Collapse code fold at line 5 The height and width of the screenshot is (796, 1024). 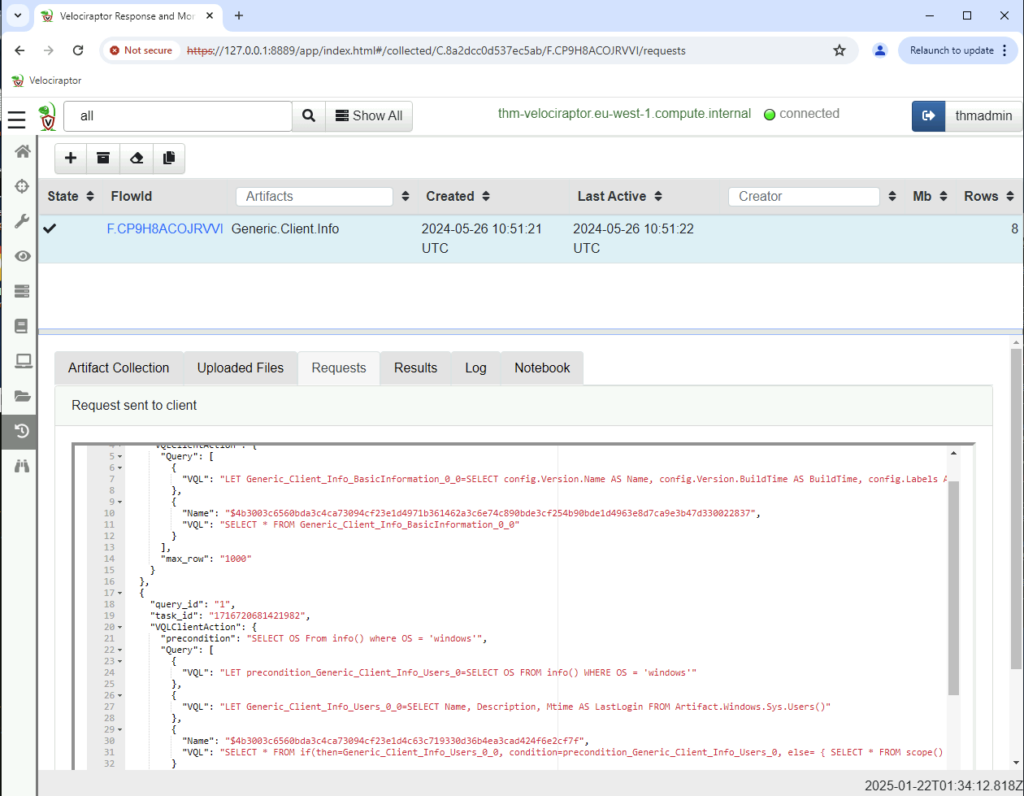pyautogui.click(x=120, y=456)
